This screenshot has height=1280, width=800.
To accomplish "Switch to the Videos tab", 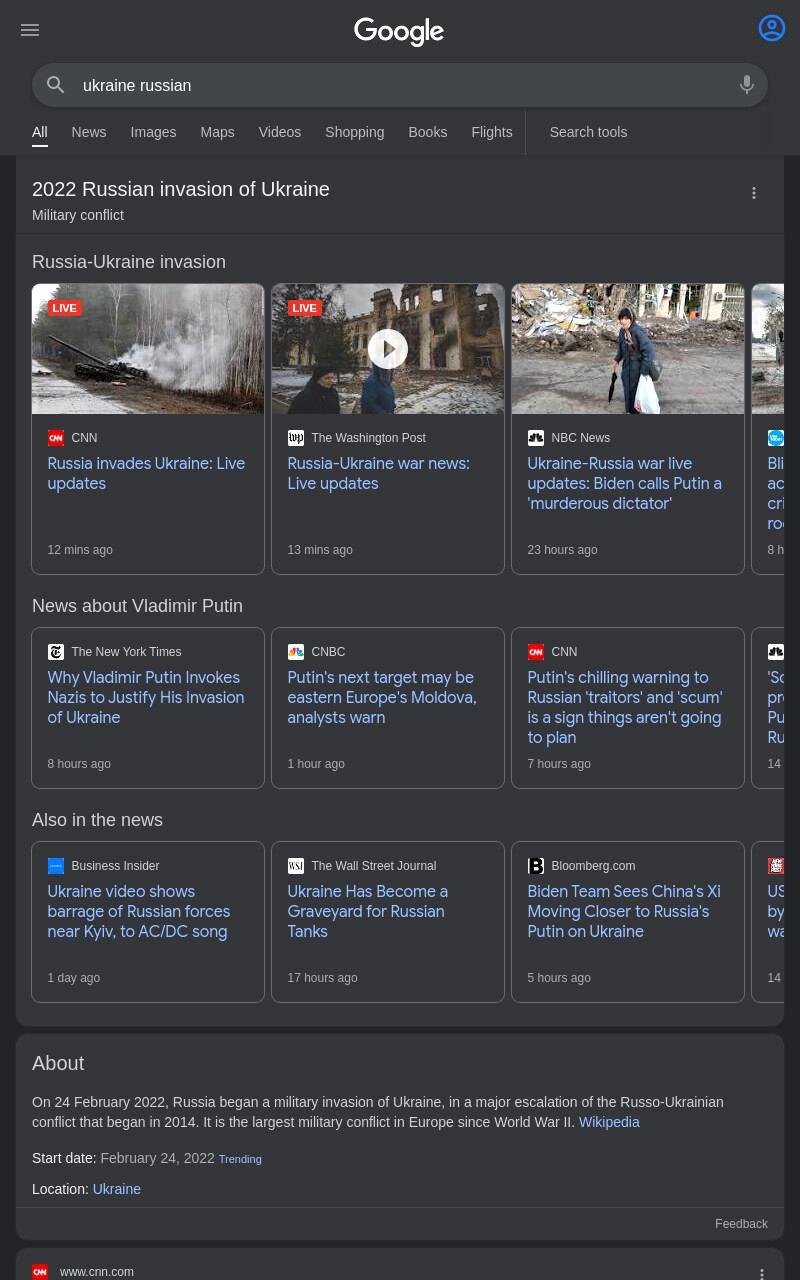I will tap(280, 132).
